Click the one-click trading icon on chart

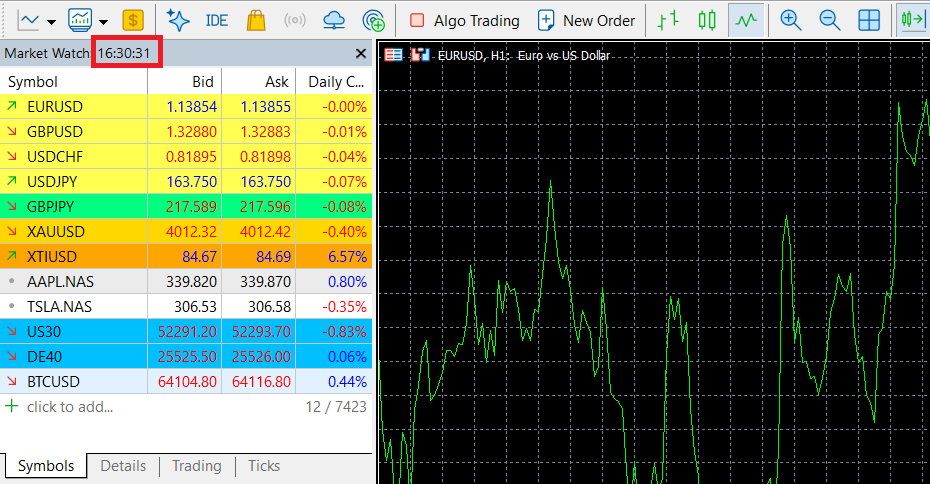420,55
